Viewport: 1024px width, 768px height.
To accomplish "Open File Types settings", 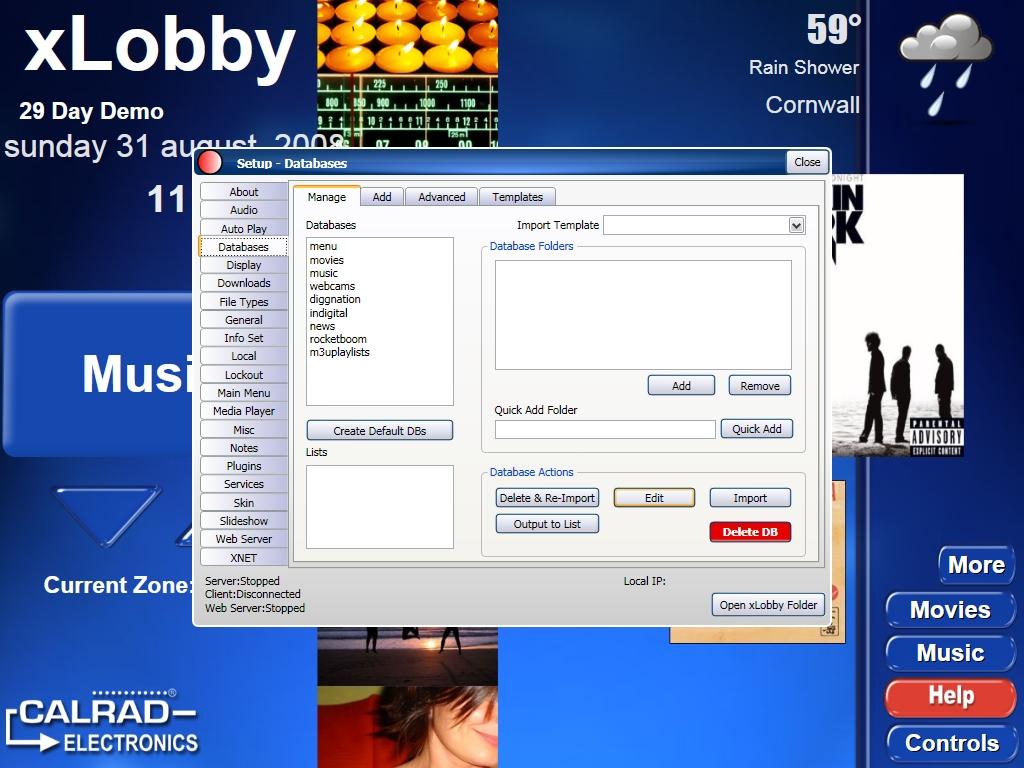I will 244,302.
